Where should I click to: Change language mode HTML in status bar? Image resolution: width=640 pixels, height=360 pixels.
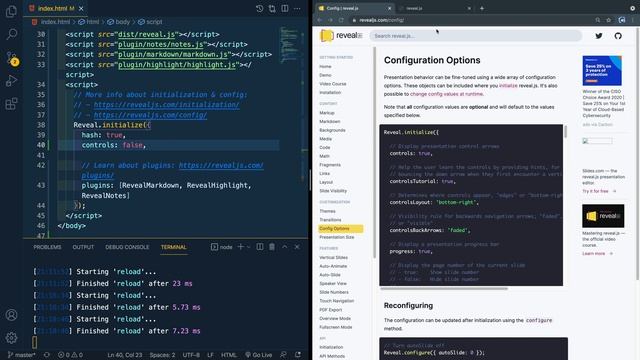(x=229, y=355)
